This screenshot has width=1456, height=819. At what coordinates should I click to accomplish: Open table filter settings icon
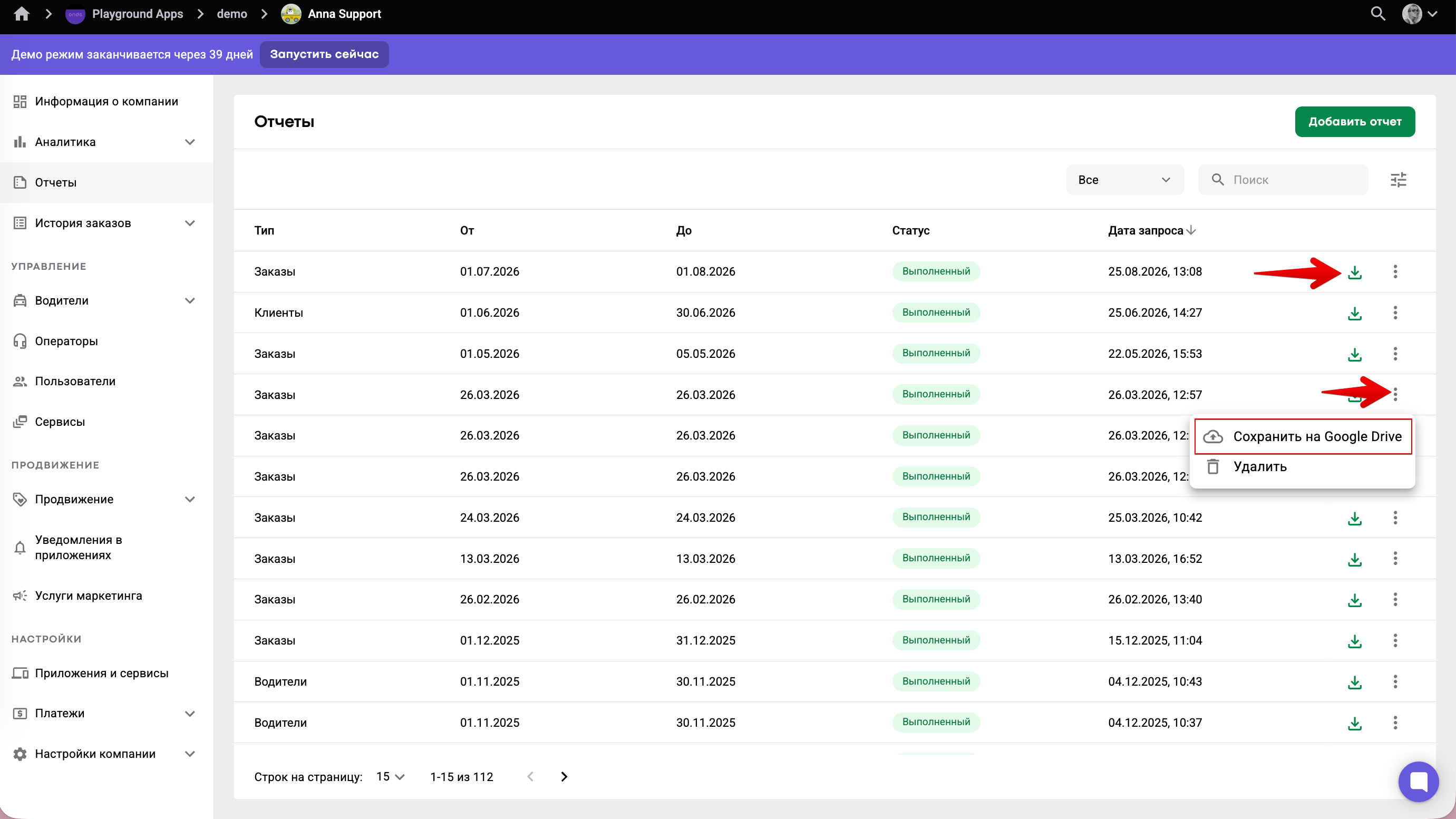1399,180
